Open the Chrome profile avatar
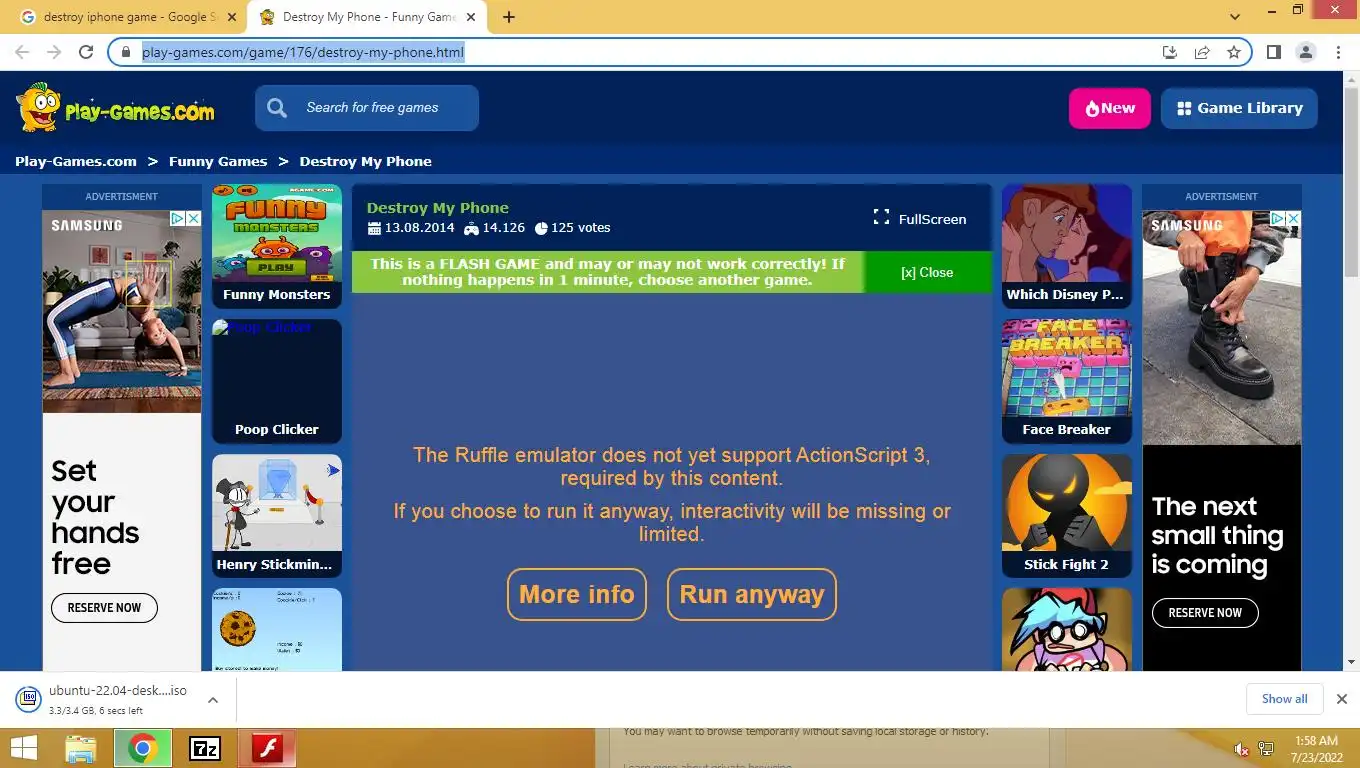1360x768 pixels. pos(1305,52)
